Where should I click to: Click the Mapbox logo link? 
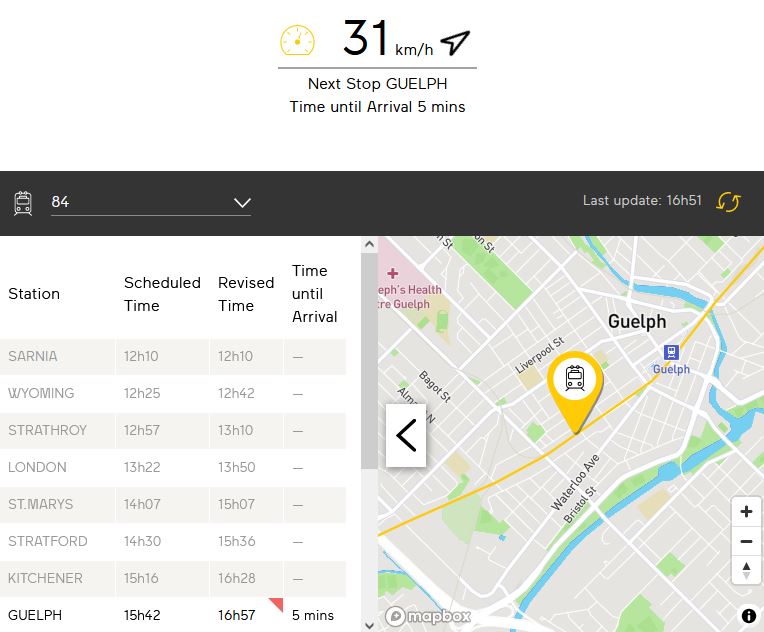coord(428,617)
